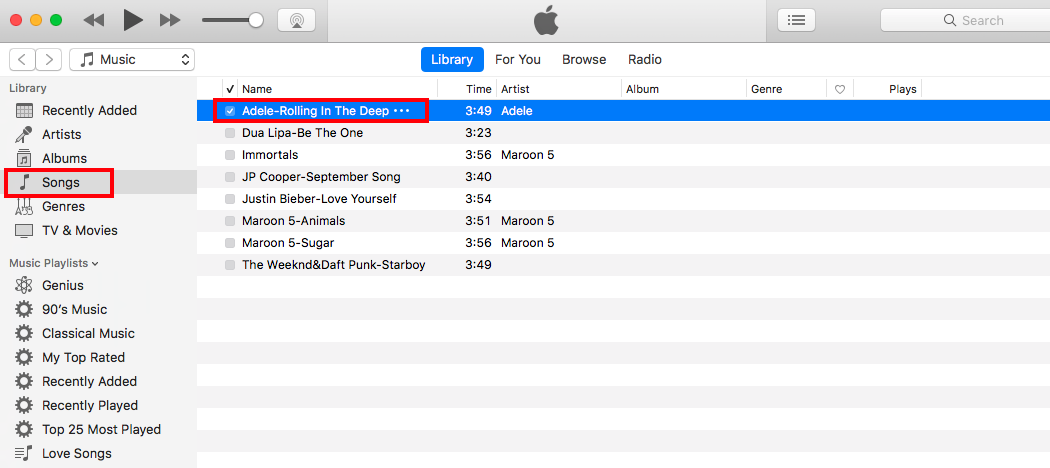1050x468 pixels.
Task: Toggle Maroon 5-Sugar checkbox
Action: [x=230, y=243]
